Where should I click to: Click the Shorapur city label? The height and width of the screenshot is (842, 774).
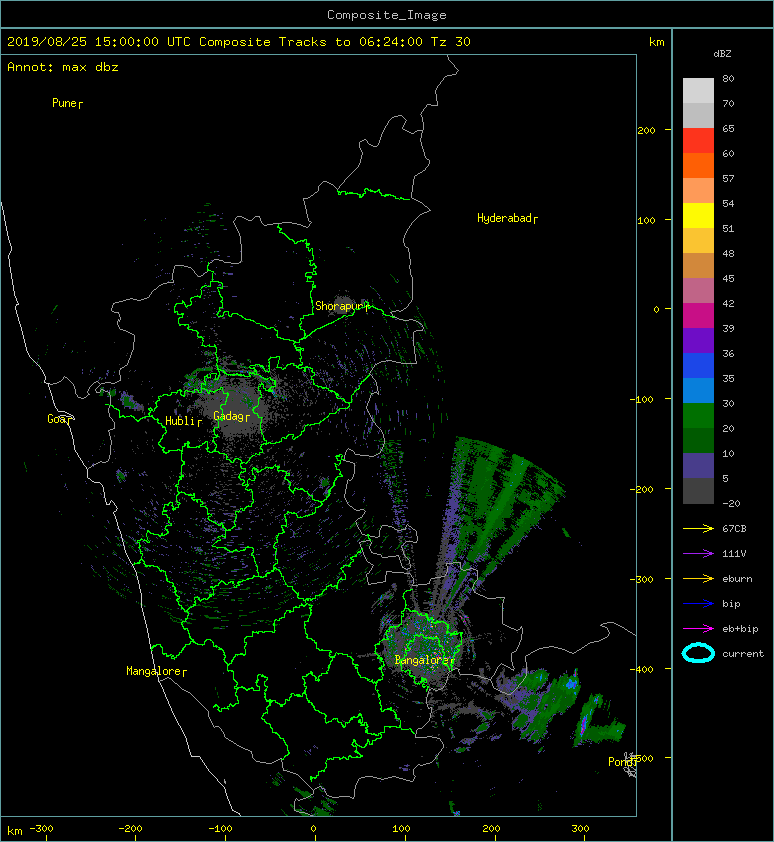(x=342, y=306)
